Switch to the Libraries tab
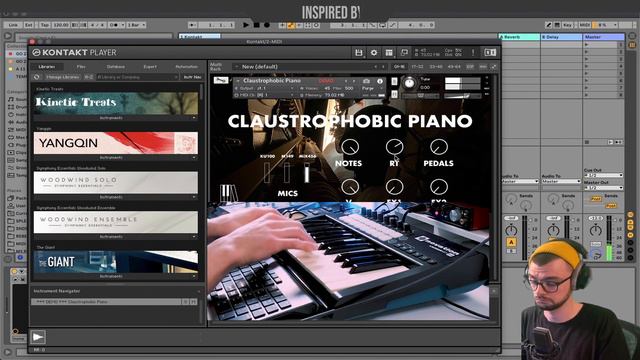The height and width of the screenshot is (360, 640). click(47, 67)
